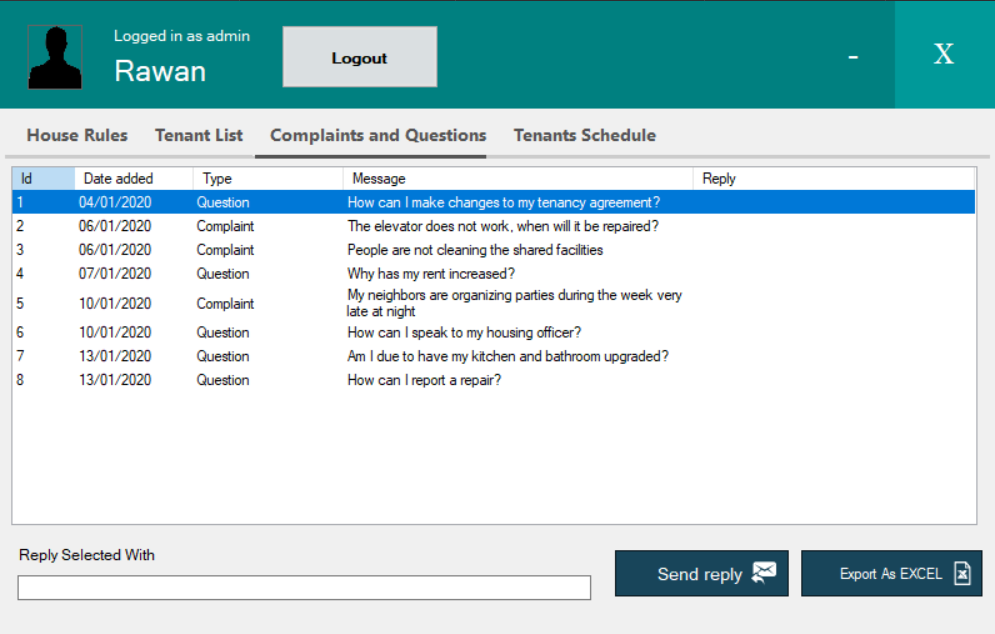Screen dimensions: 995x634
Task: Click date 07/01/2020 in row 4
Action: tap(115, 274)
